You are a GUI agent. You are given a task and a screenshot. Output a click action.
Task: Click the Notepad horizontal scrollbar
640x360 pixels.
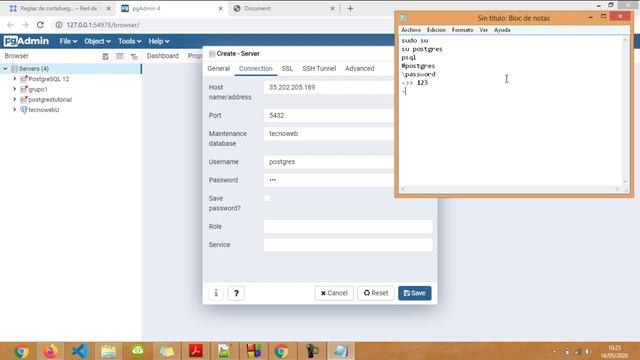tap(510, 189)
